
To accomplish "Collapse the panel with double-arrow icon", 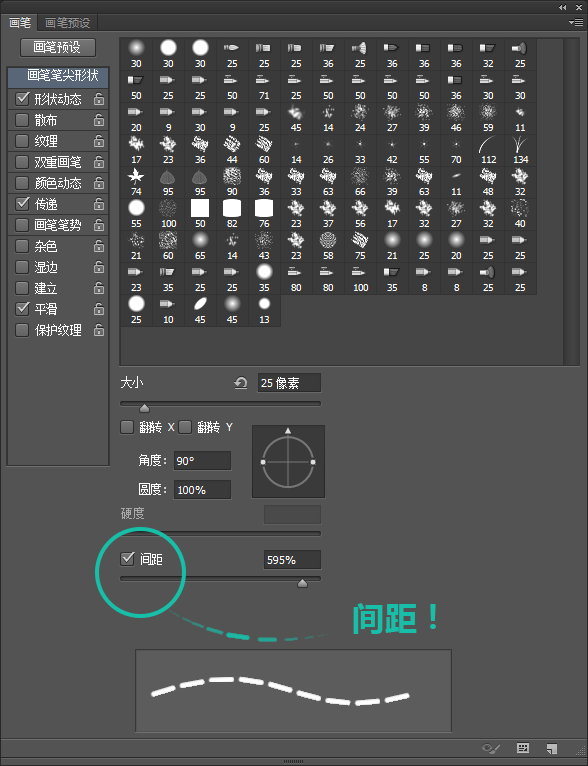I will pyautogui.click(x=563, y=7).
